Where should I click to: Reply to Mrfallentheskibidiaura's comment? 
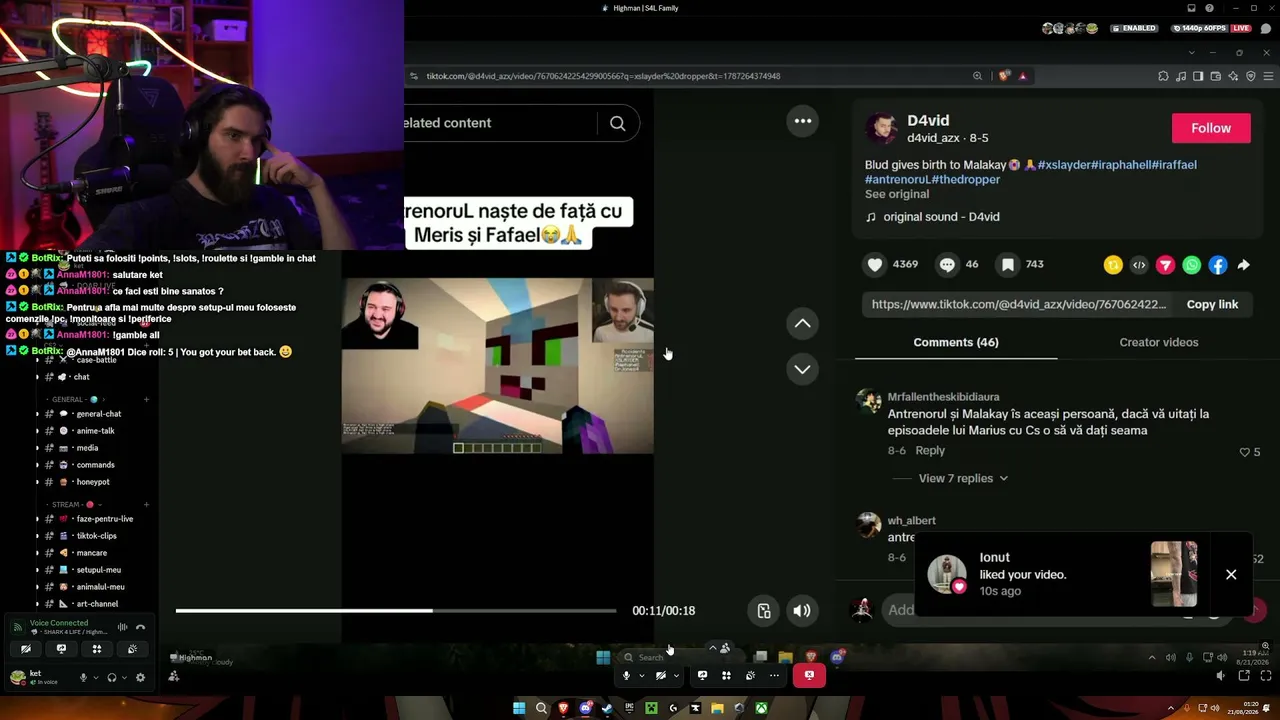coord(930,451)
